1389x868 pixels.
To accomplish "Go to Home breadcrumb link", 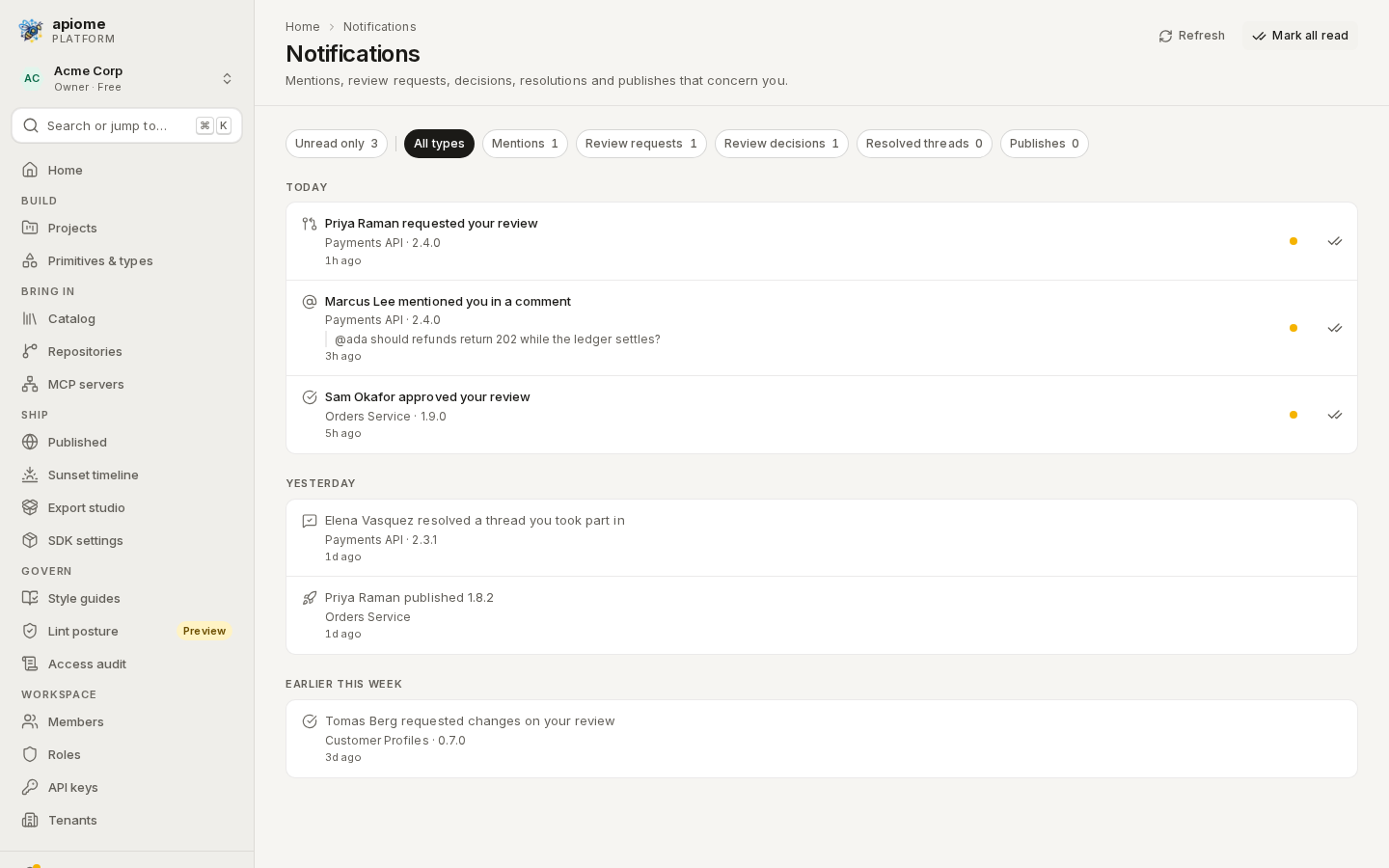I will click(x=303, y=27).
